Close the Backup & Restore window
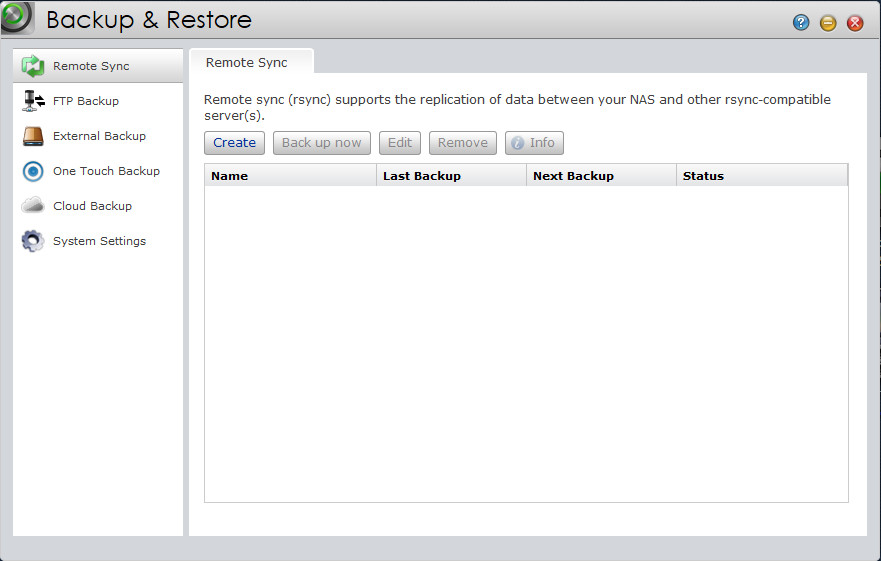881x561 pixels. (855, 23)
